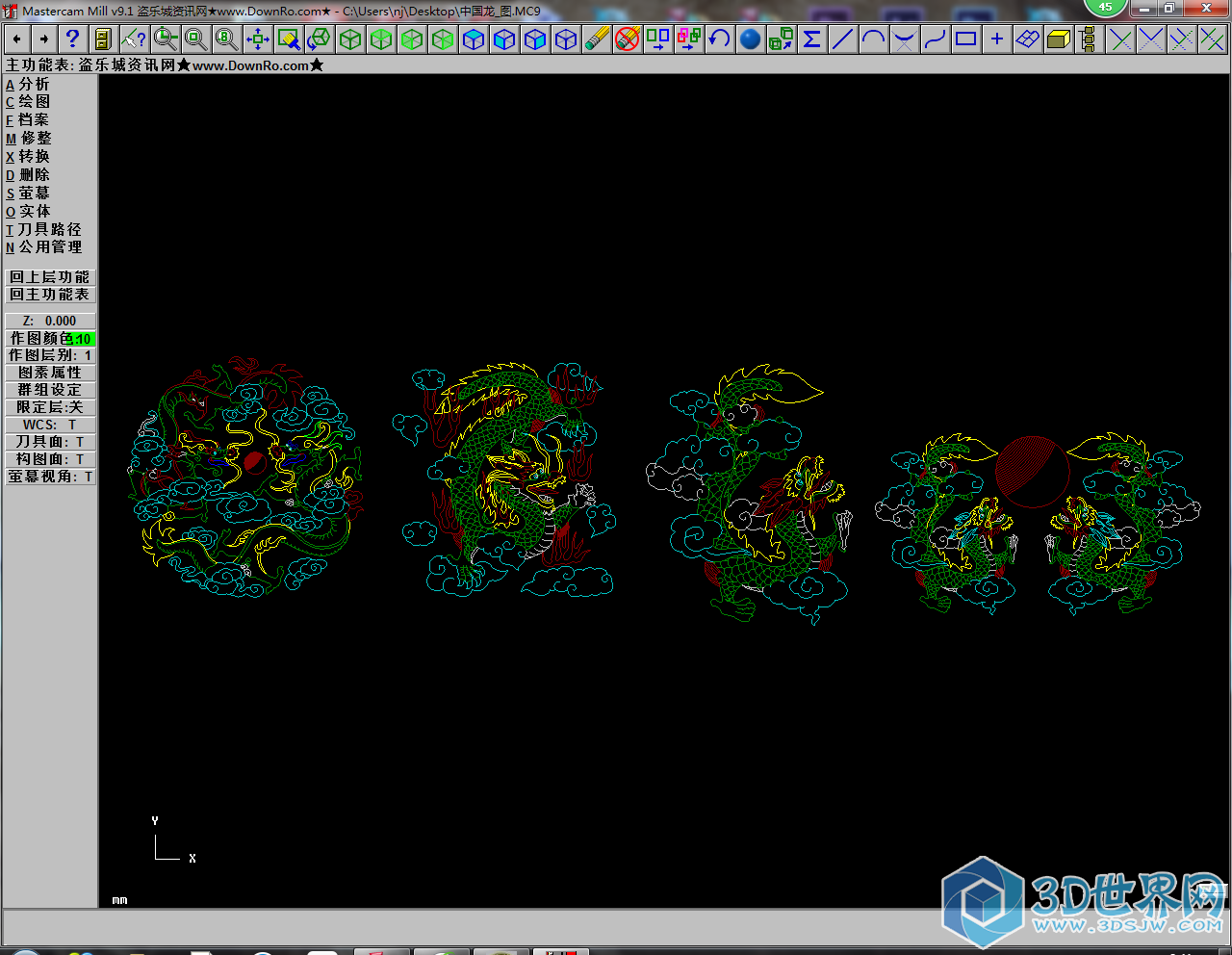
Task: Click 回上层功能 (Backup) button
Action: (50, 277)
